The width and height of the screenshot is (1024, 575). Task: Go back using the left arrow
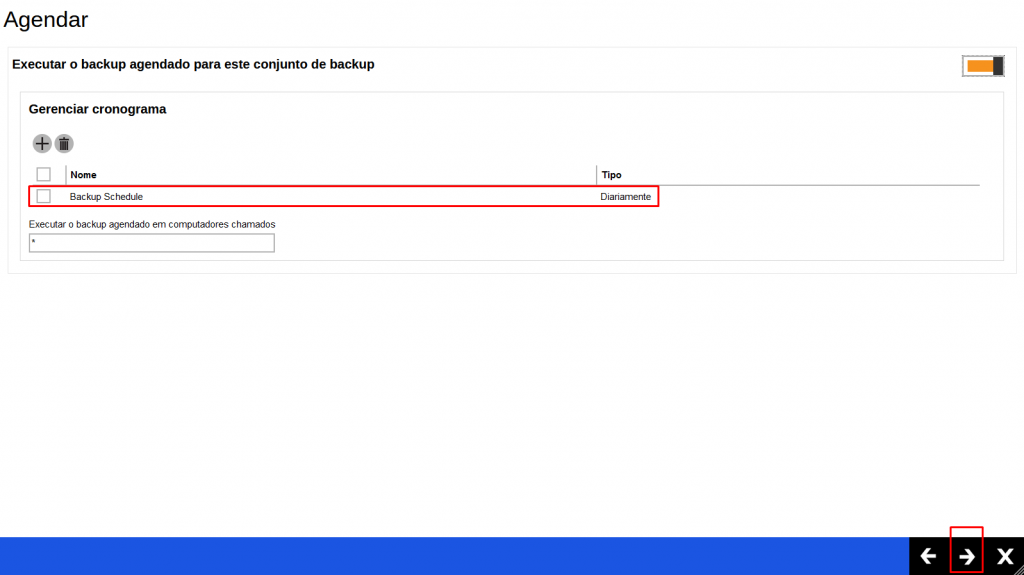click(928, 557)
